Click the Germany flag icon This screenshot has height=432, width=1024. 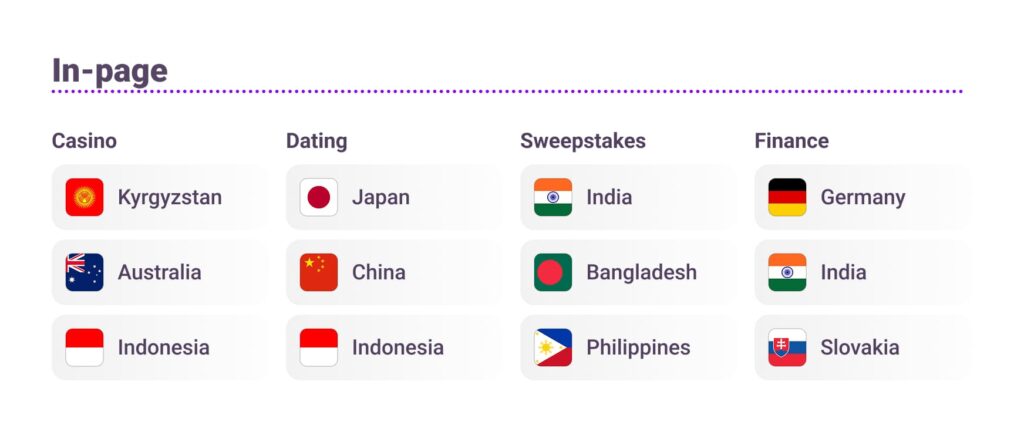[x=787, y=197]
